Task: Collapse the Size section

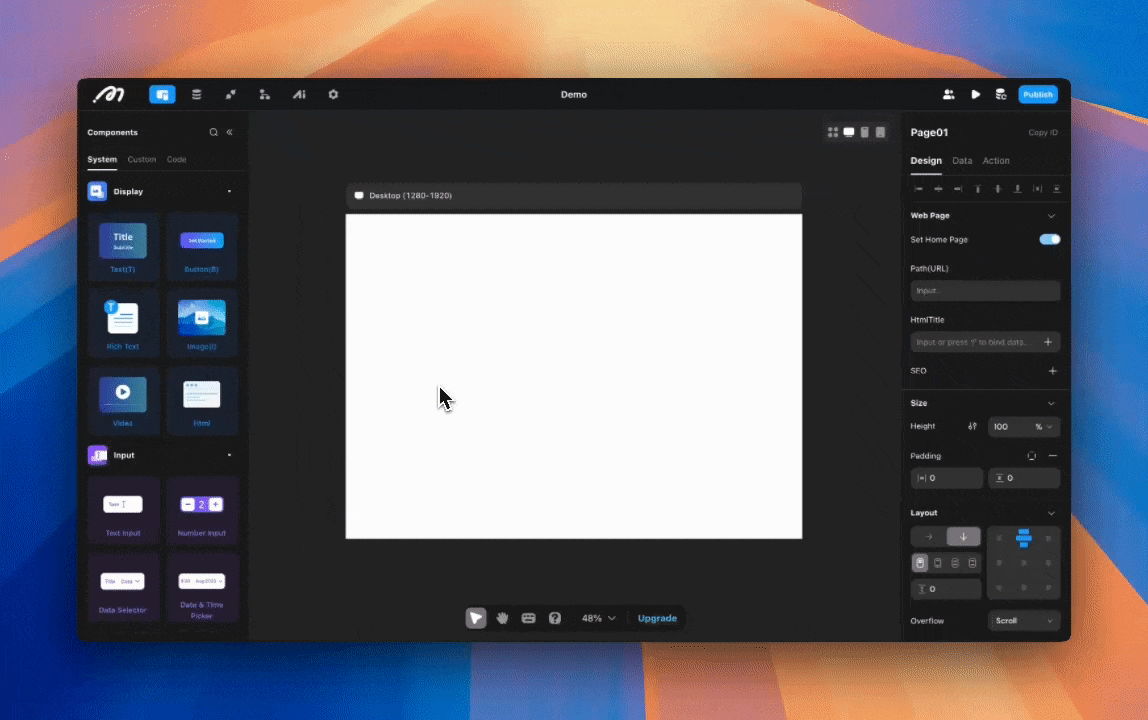Action: pyautogui.click(x=1051, y=404)
